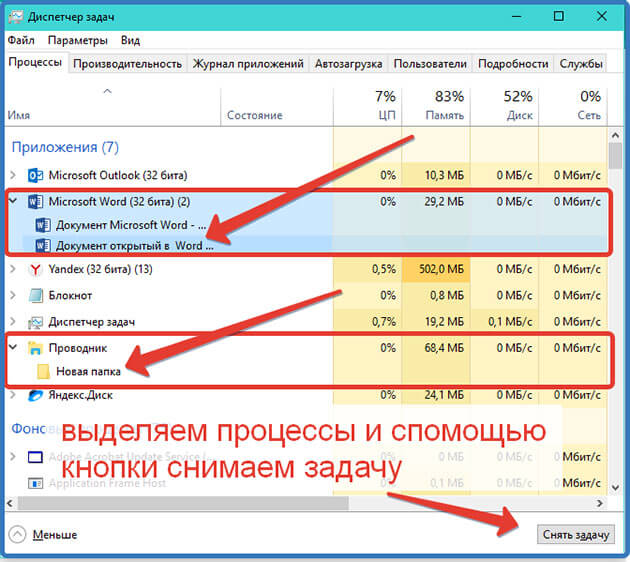The height and width of the screenshot is (562, 630).
Task: Click the 502,0 МБ memory value
Action: pos(441,269)
